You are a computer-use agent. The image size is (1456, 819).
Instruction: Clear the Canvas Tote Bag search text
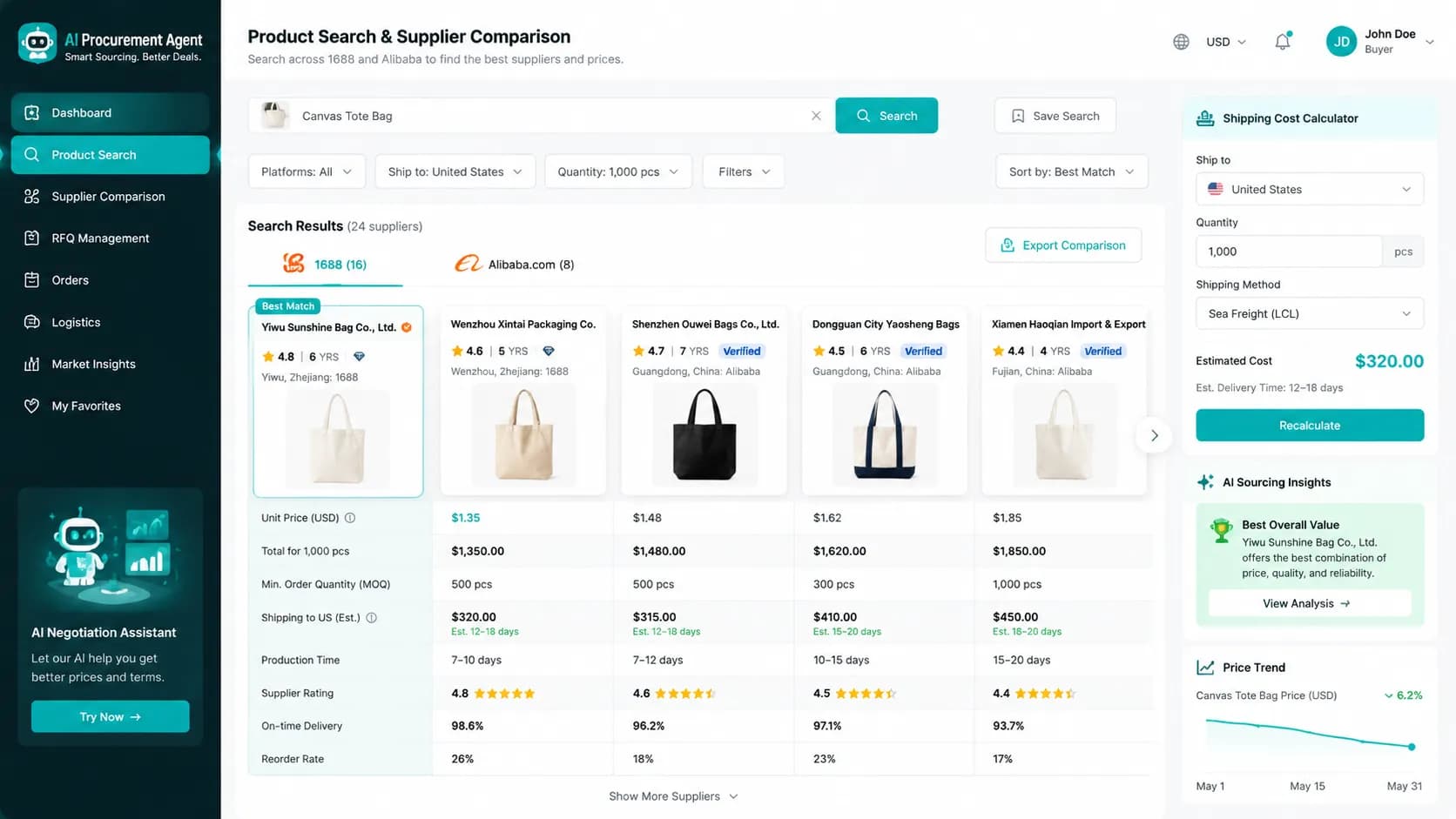pos(816,116)
